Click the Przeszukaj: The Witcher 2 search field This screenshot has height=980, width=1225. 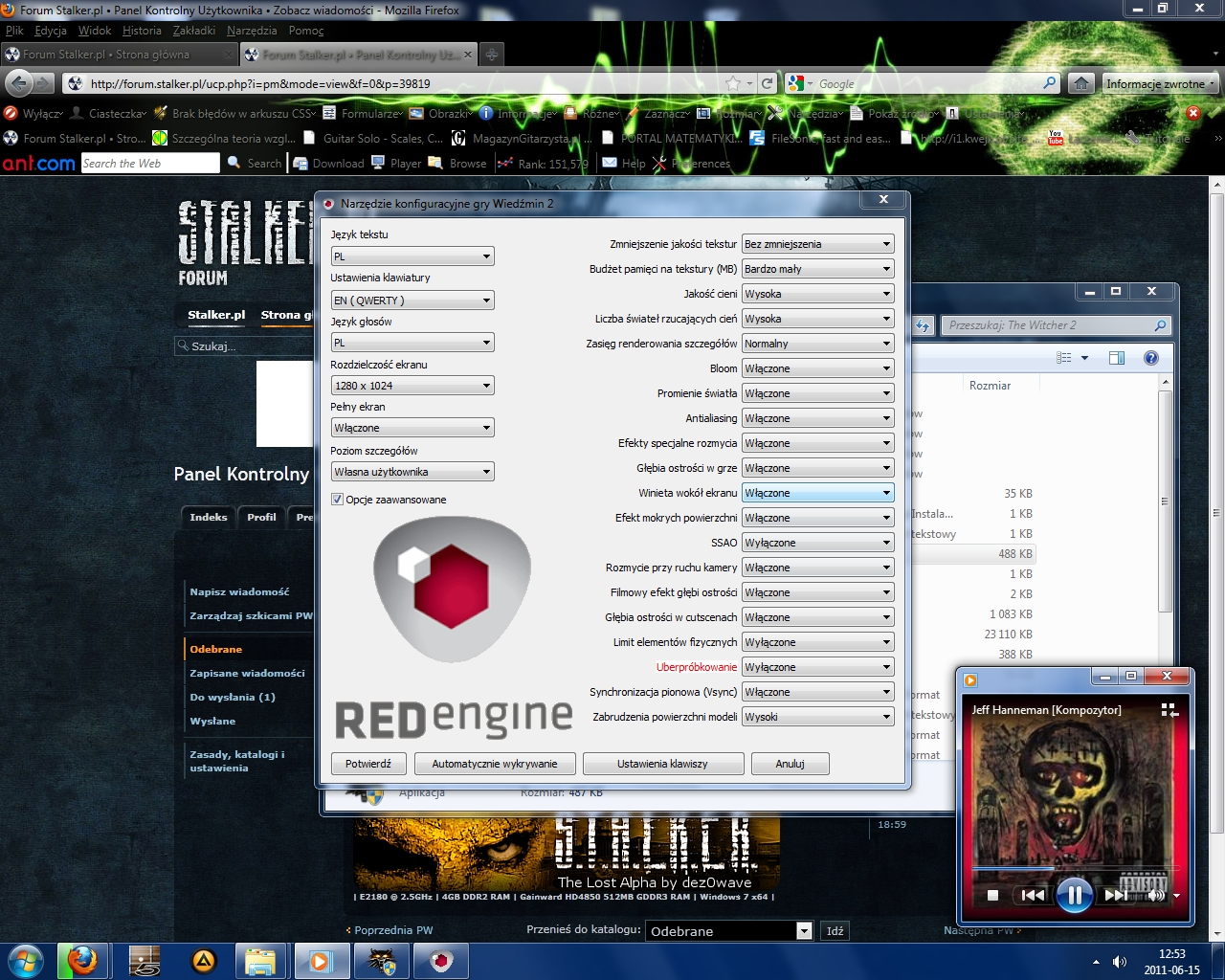[x=1048, y=325]
